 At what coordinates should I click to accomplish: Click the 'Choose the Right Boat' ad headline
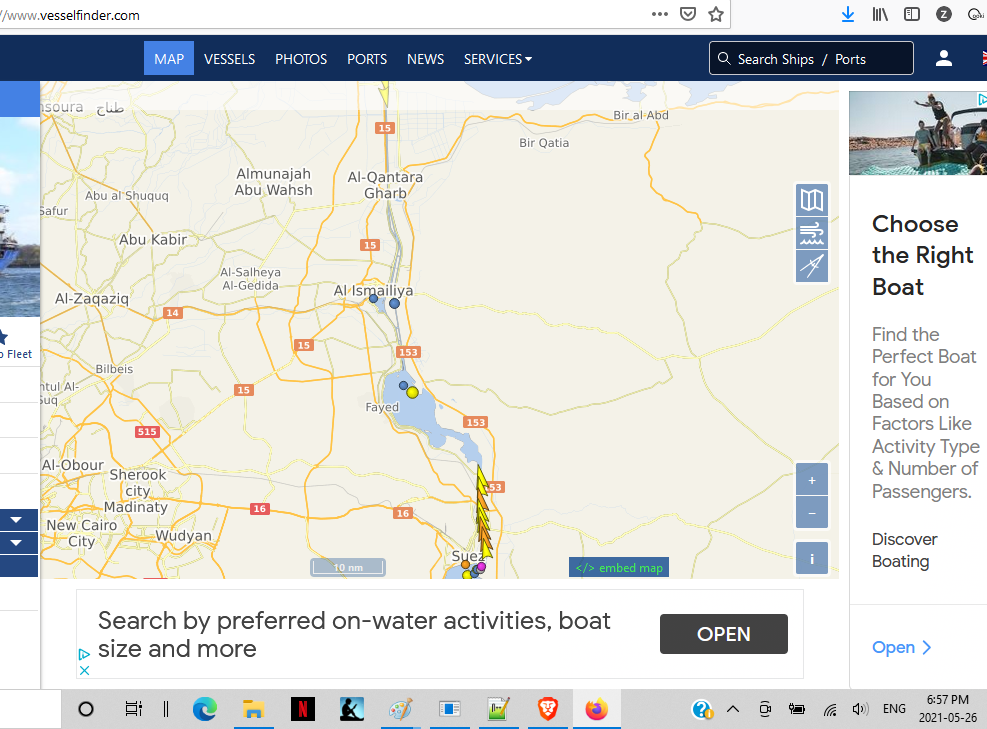pyautogui.click(x=922, y=255)
